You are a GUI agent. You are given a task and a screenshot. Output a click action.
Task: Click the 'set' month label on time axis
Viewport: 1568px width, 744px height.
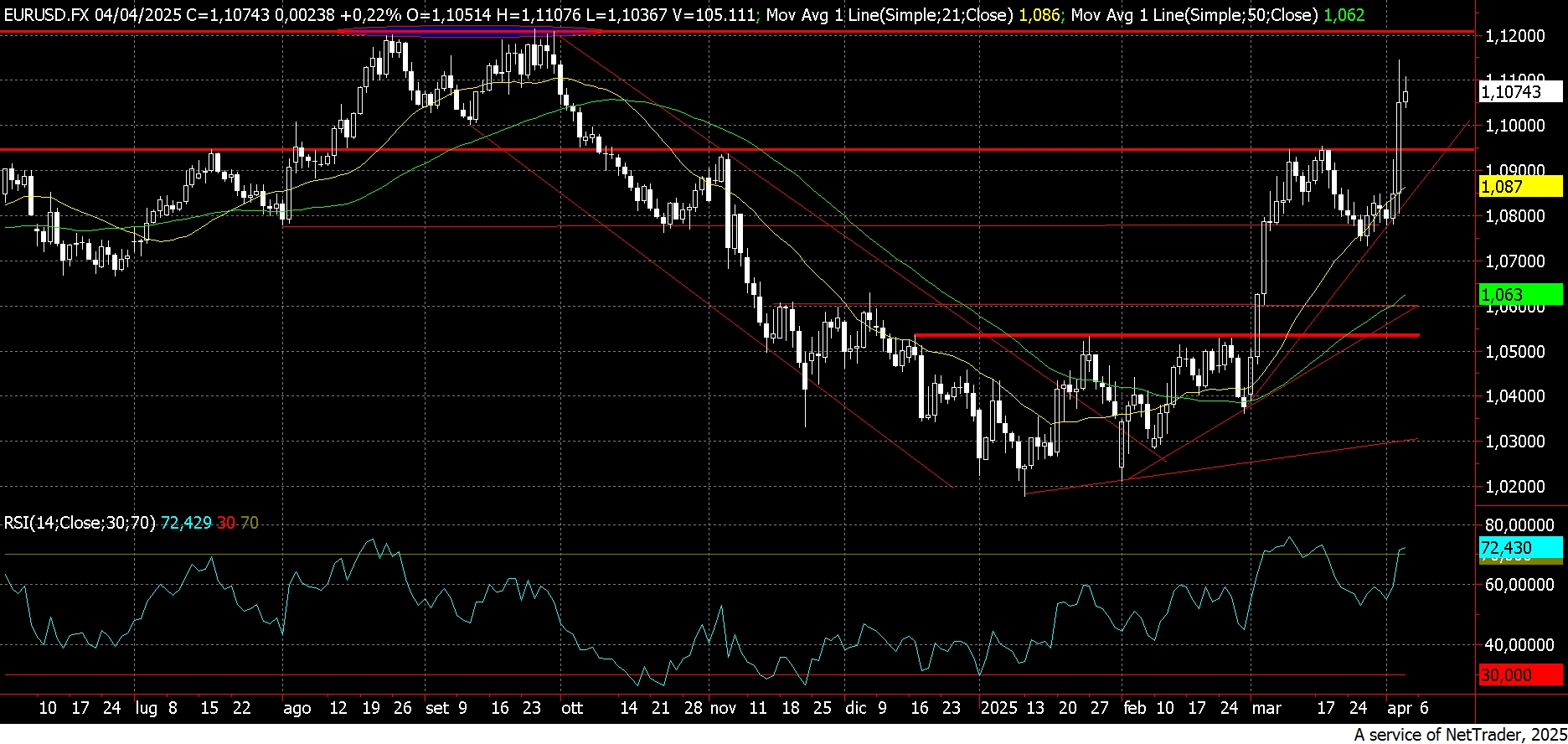pos(437,709)
